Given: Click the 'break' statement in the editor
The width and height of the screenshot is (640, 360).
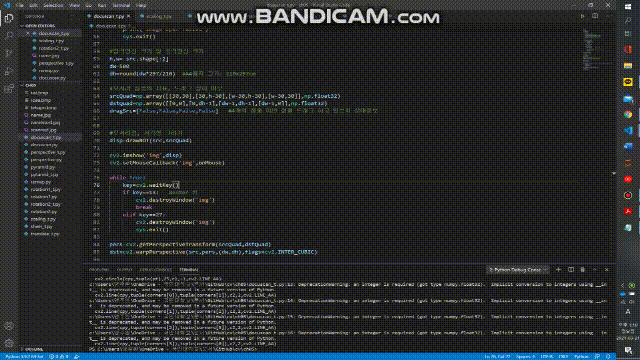Looking at the screenshot, I should pos(144,207).
